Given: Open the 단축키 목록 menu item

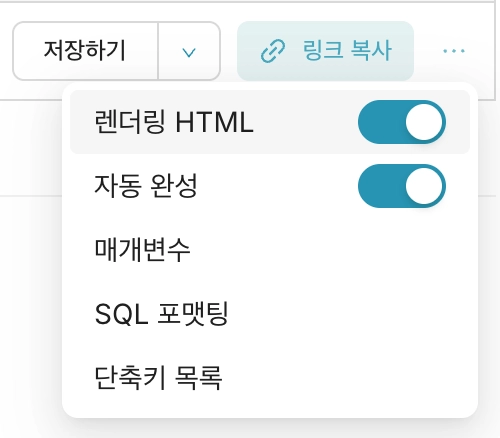Looking at the screenshot, I should click(x=270, y=378).
